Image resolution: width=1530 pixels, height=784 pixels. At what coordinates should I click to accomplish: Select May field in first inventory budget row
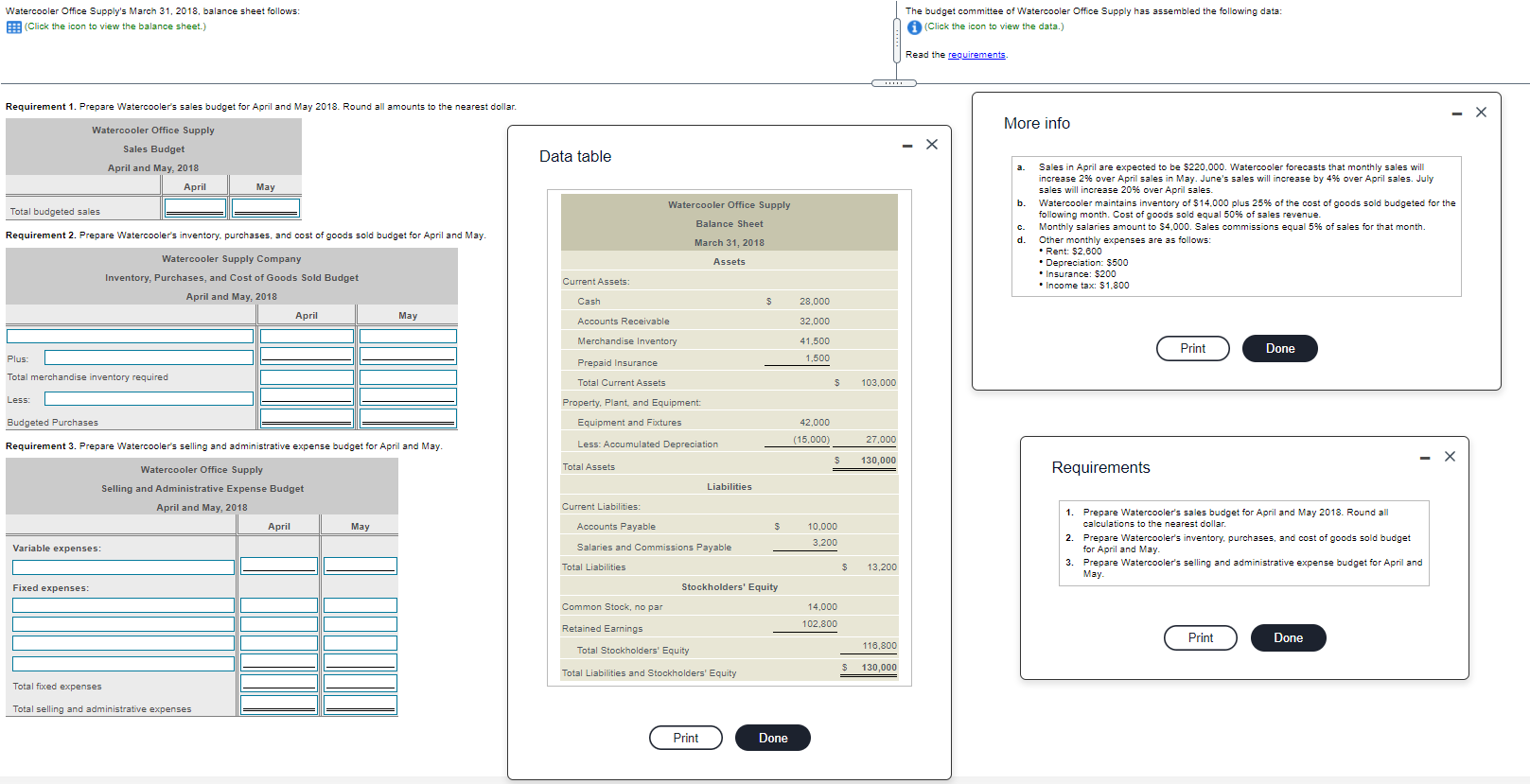[408, 336]
